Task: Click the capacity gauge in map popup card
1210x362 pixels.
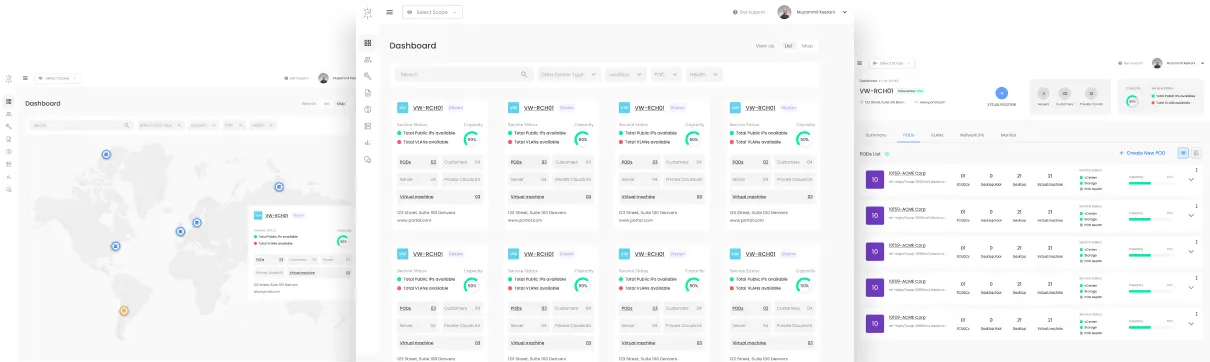Action: pyautogui.click(x=343, y=241)
